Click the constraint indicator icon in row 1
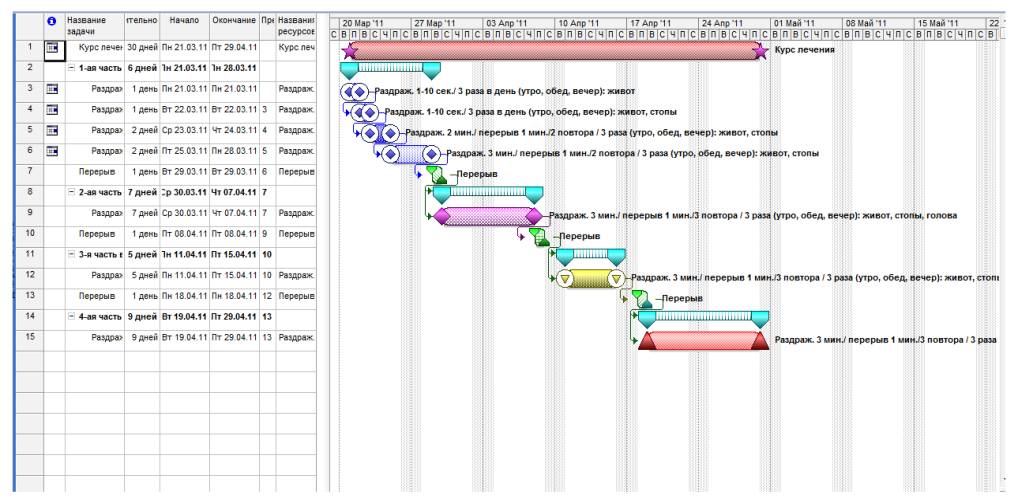 52,48
